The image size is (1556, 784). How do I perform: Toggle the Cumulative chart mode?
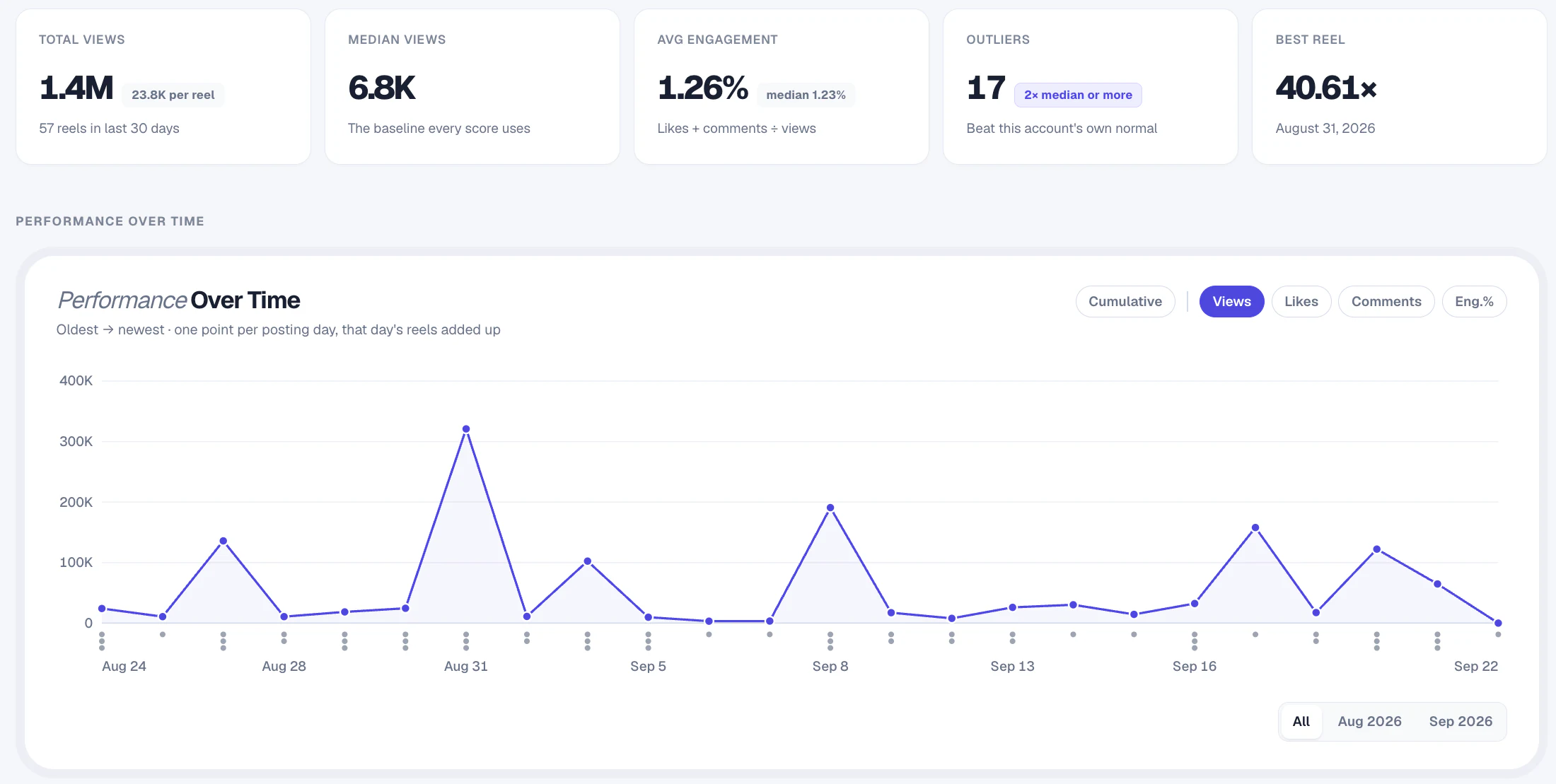(x=1125, y=302)
